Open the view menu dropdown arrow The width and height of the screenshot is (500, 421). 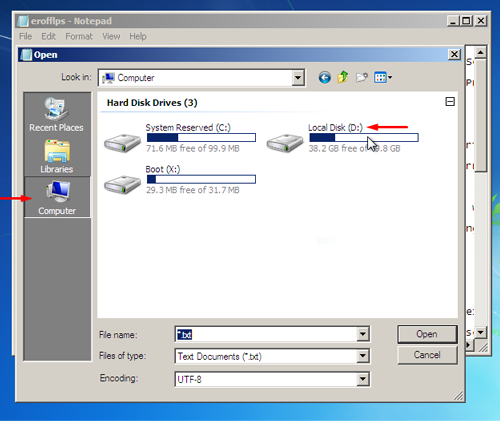pos(390,78)
